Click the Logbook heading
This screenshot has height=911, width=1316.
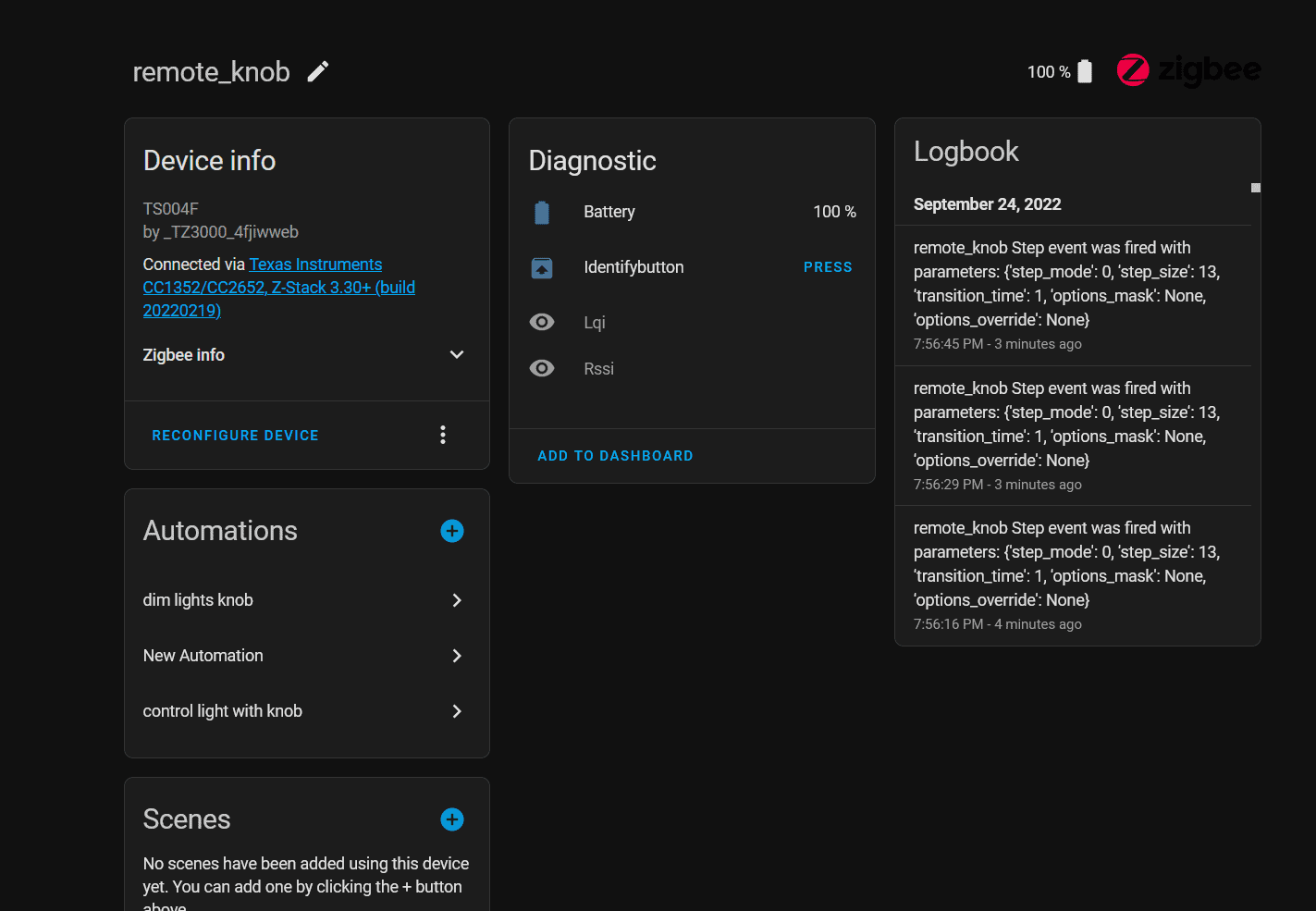click(x=965, y=152)
